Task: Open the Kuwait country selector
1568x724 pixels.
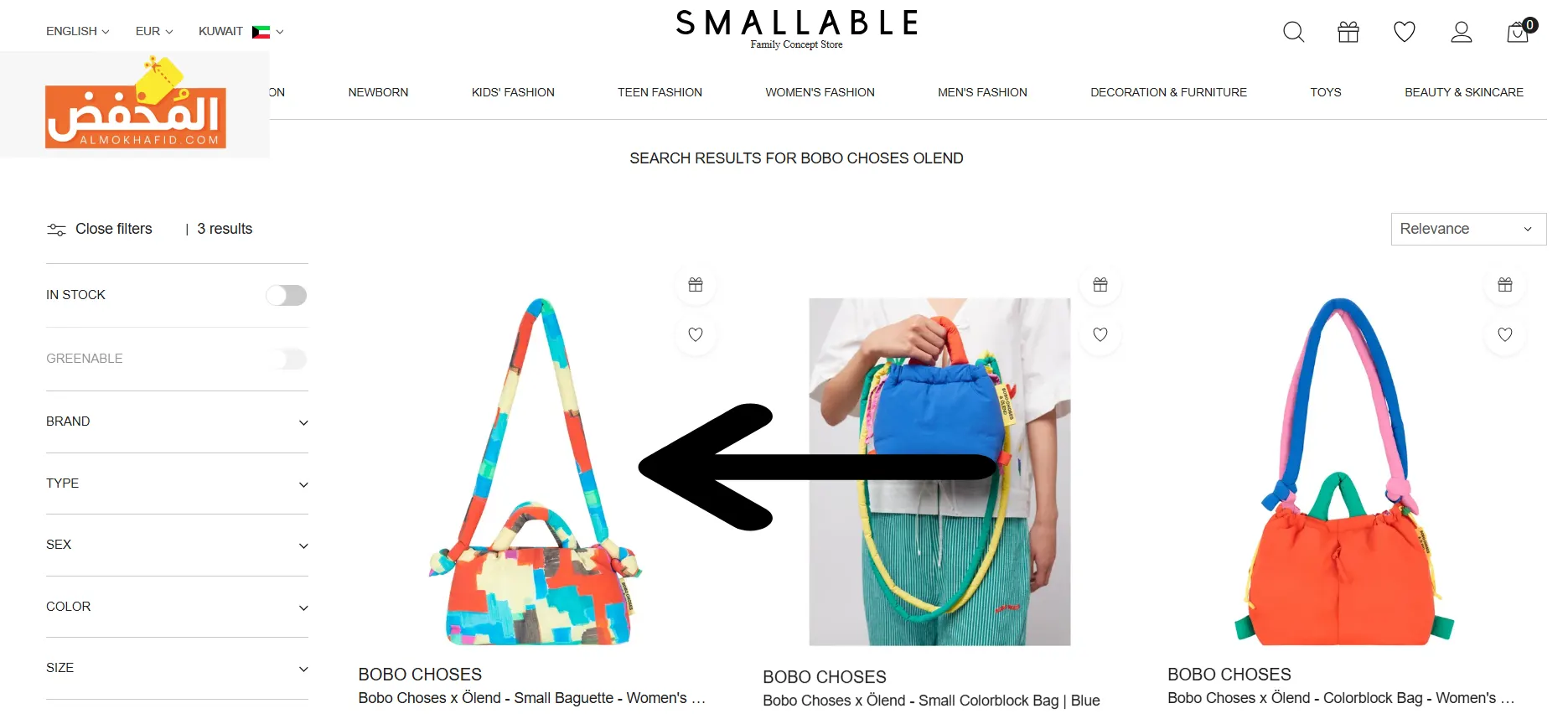Action: point(241,31)
